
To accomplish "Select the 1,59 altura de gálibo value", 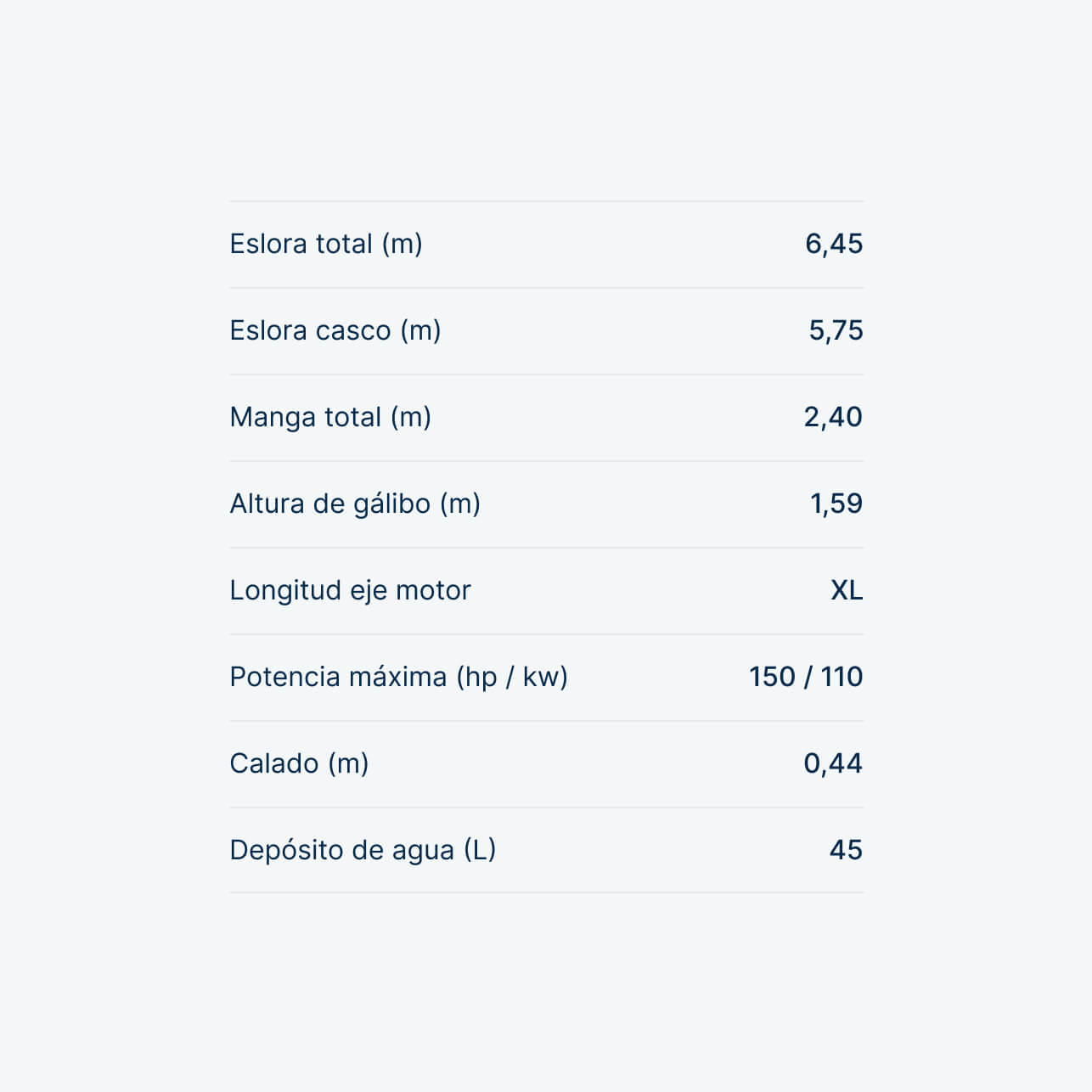I will pos(836,504).
